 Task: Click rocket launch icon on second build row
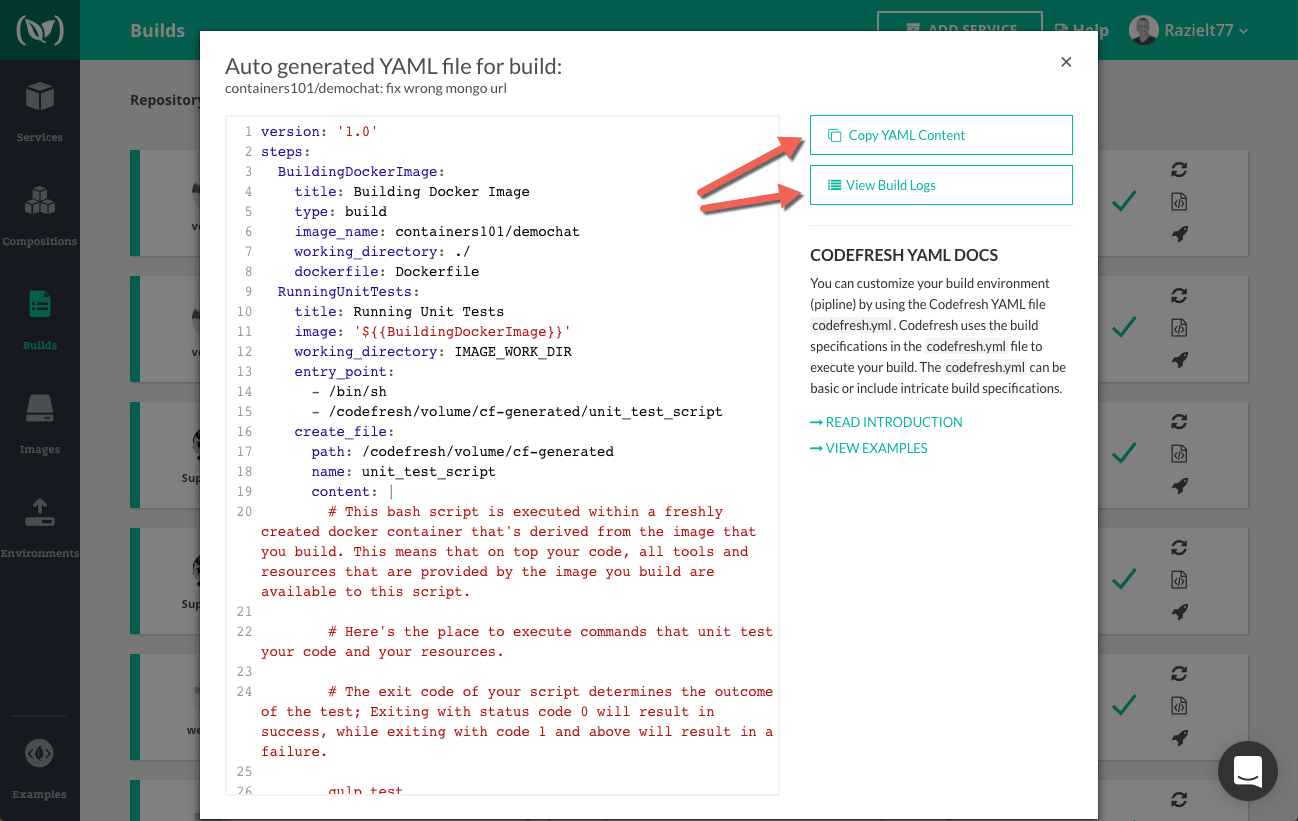point(1179,360)
